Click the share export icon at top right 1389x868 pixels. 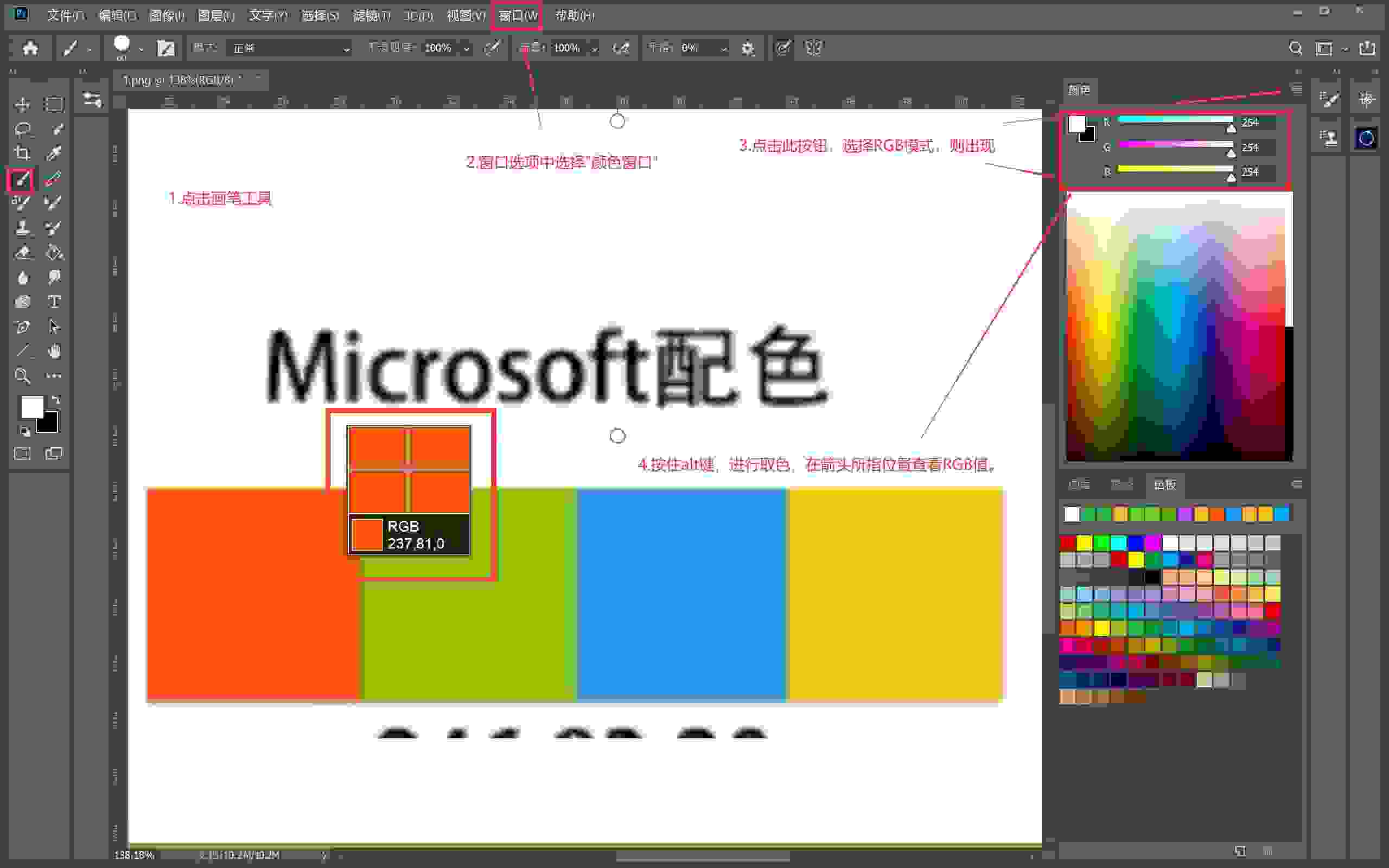point(1367,48)
